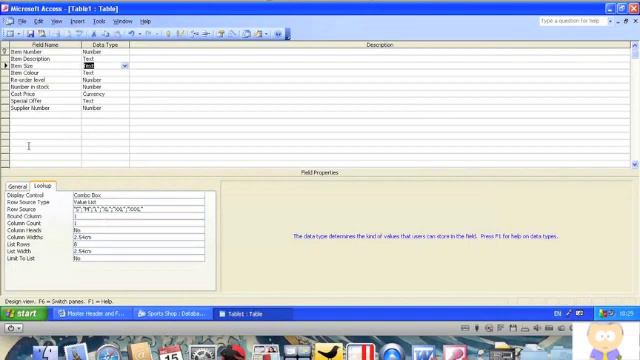Switch to the General properties tab

(18, 187)
